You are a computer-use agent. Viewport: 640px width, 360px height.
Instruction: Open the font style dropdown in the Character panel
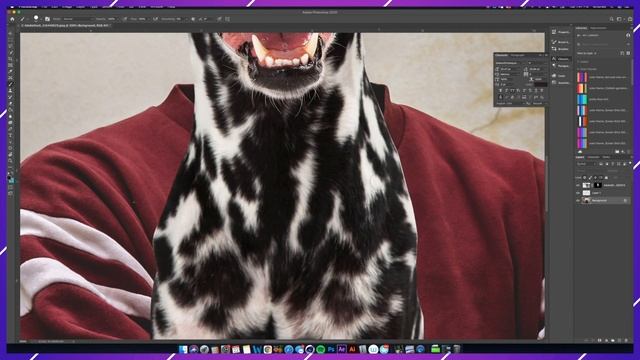point(538,63)
